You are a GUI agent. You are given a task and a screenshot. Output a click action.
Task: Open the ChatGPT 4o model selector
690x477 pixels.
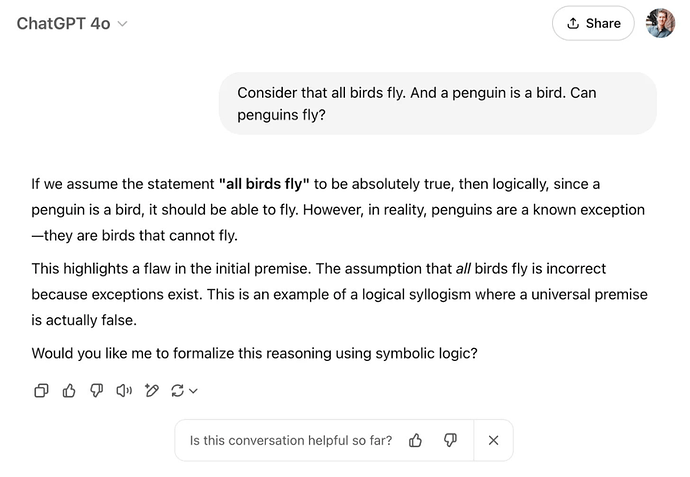[72, 24]
